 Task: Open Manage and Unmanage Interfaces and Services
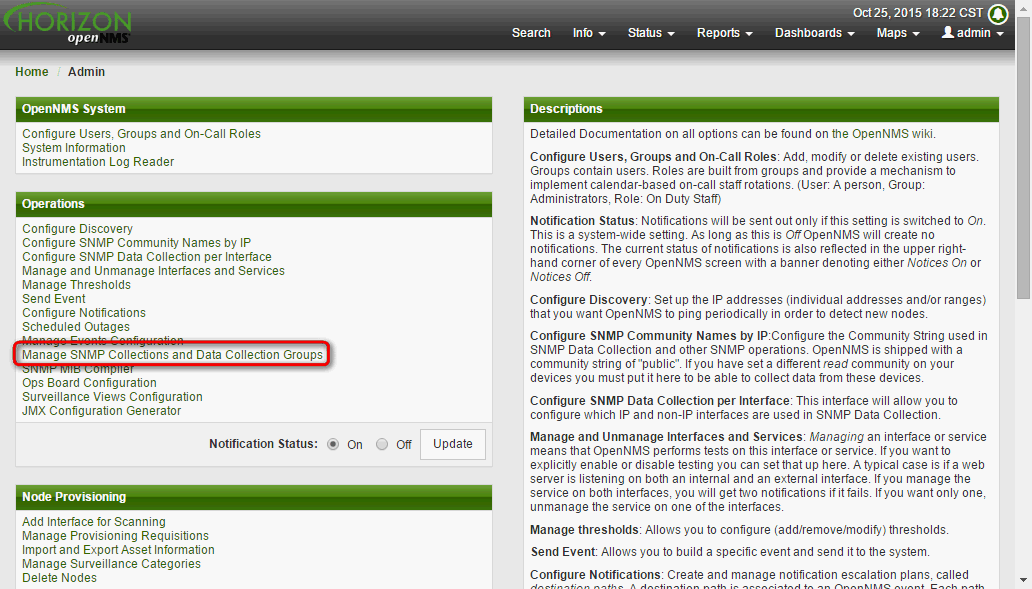coord(153,270)
